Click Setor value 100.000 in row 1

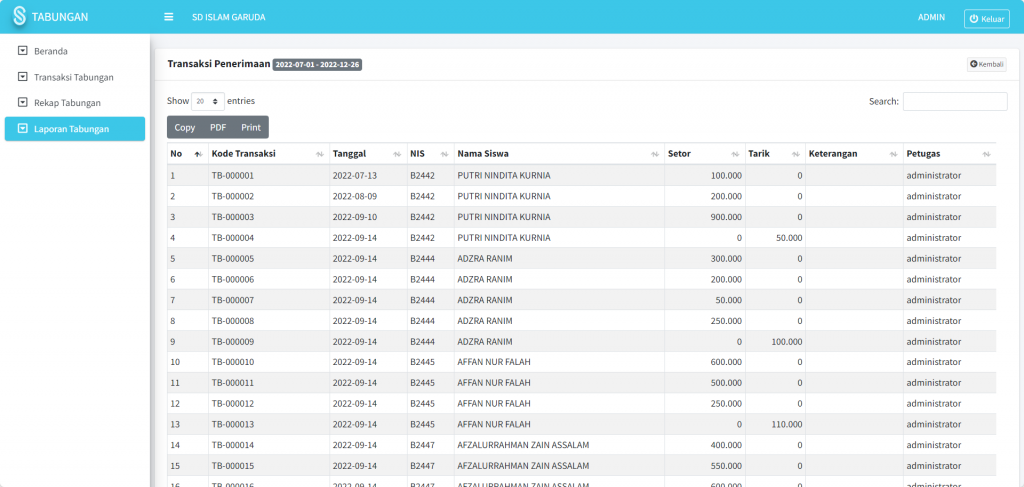[726, 176]
